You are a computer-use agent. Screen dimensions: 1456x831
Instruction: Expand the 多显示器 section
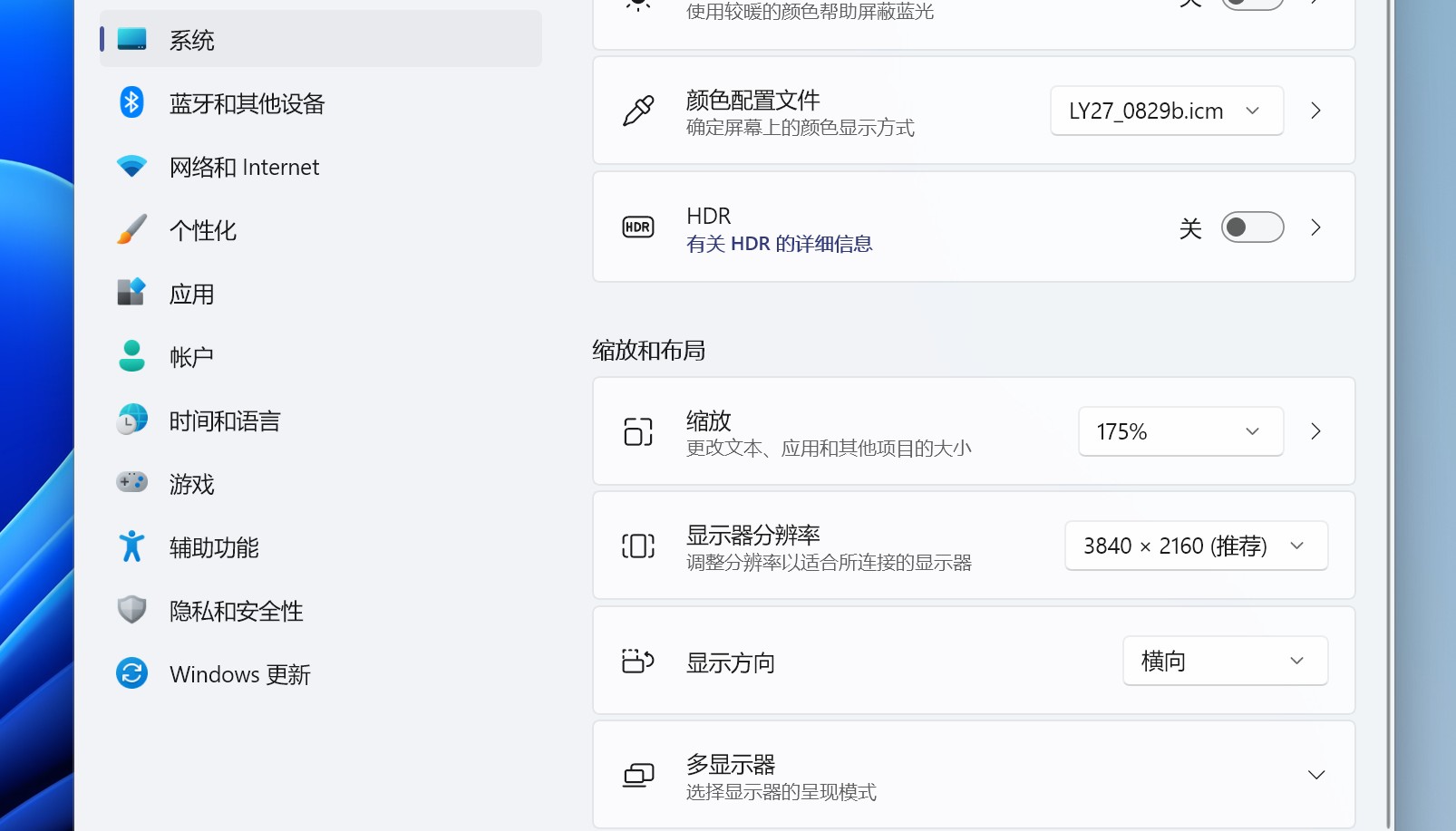coord(1315,775)
